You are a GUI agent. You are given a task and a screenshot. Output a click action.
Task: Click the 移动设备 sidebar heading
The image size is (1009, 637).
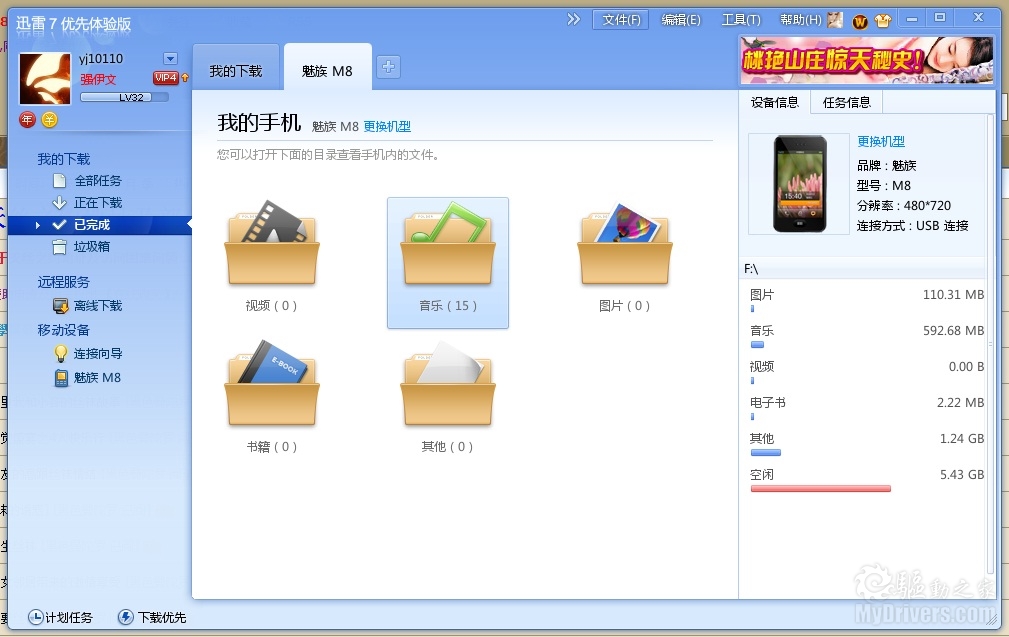point(64,330)
